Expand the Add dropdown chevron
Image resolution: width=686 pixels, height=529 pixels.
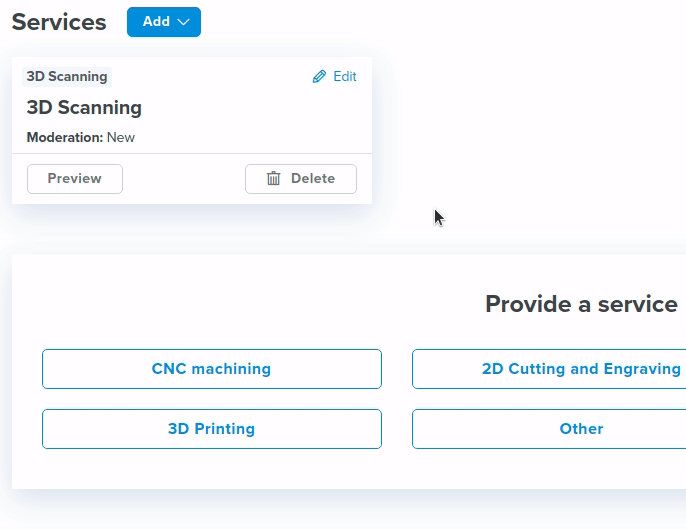coord(183,22)
